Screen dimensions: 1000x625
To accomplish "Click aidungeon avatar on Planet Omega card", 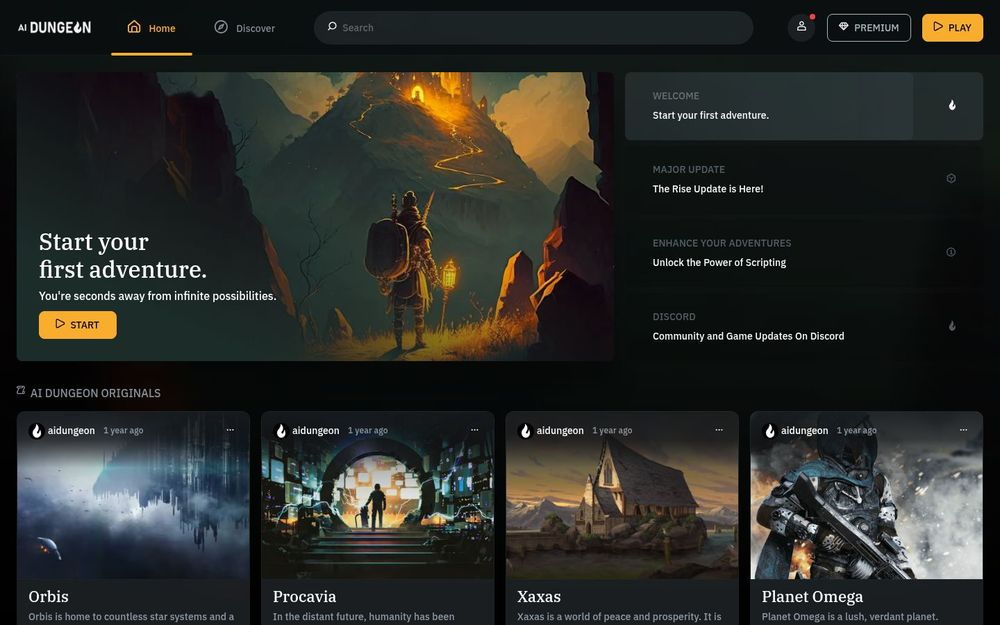I will (x=770, y=431).
